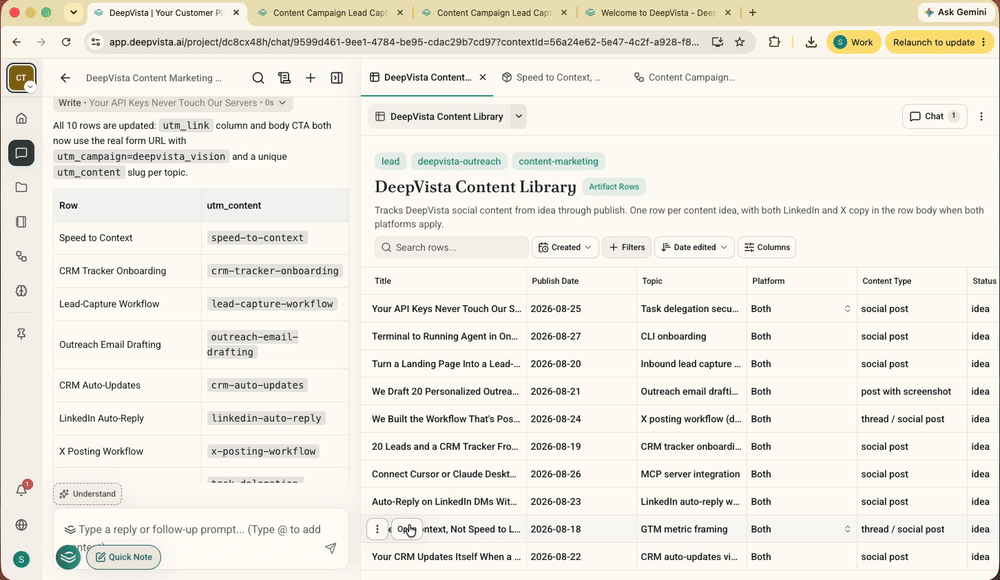This screenshot has width=1000, height=580.
Task: Open a new browser tab
Action: [x=753, y=13]
